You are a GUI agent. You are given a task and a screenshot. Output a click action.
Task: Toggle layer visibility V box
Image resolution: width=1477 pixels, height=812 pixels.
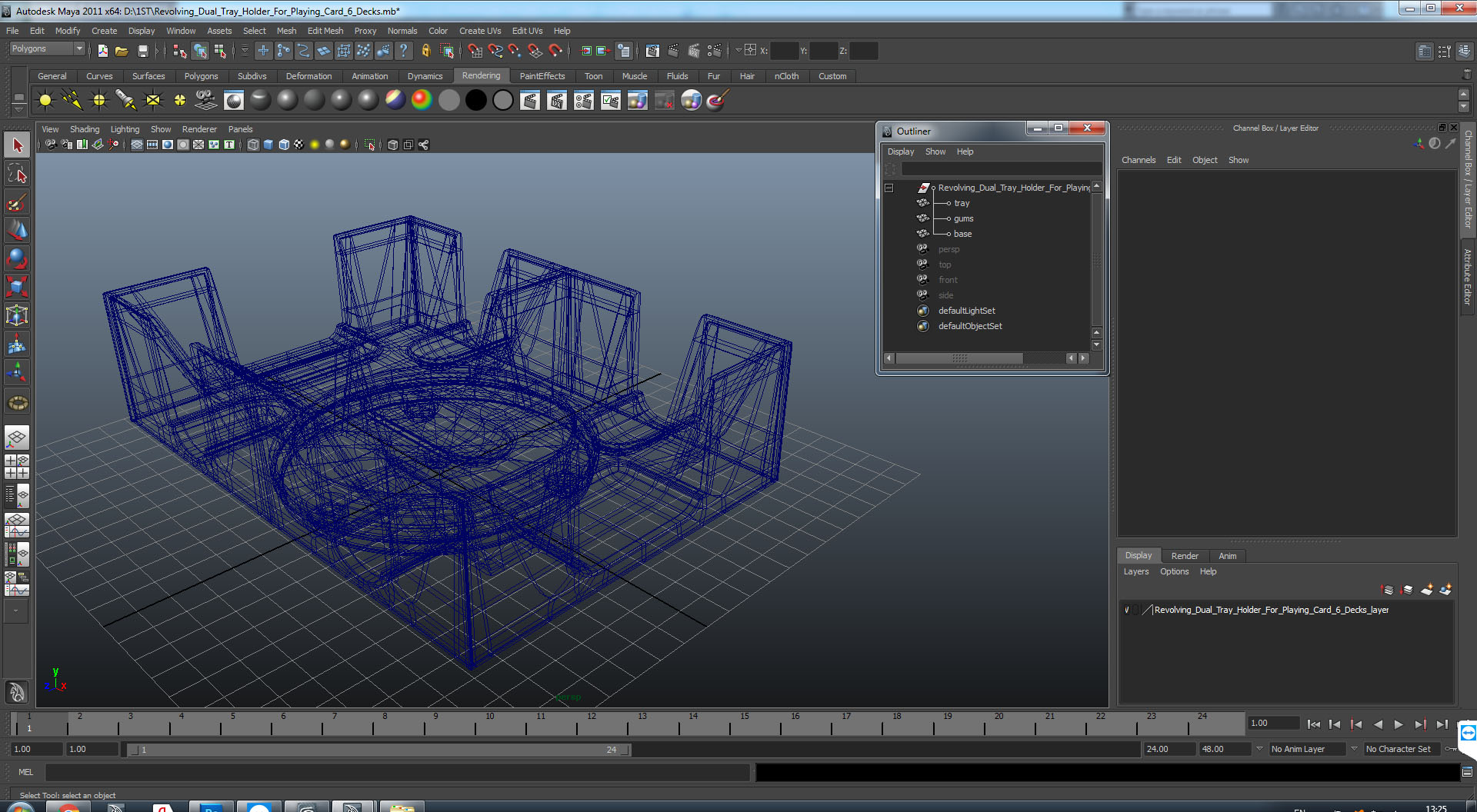point(1127,610)
